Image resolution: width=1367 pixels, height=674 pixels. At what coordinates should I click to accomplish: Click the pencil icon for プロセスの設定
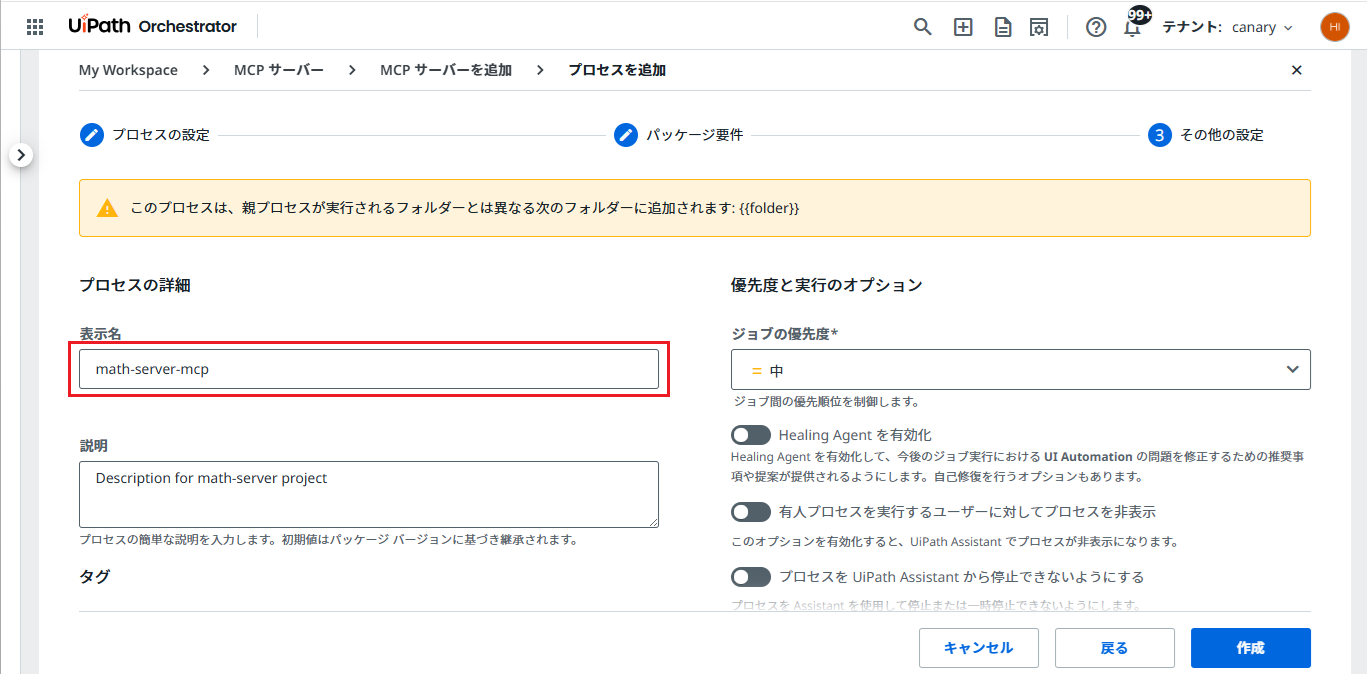92,135
